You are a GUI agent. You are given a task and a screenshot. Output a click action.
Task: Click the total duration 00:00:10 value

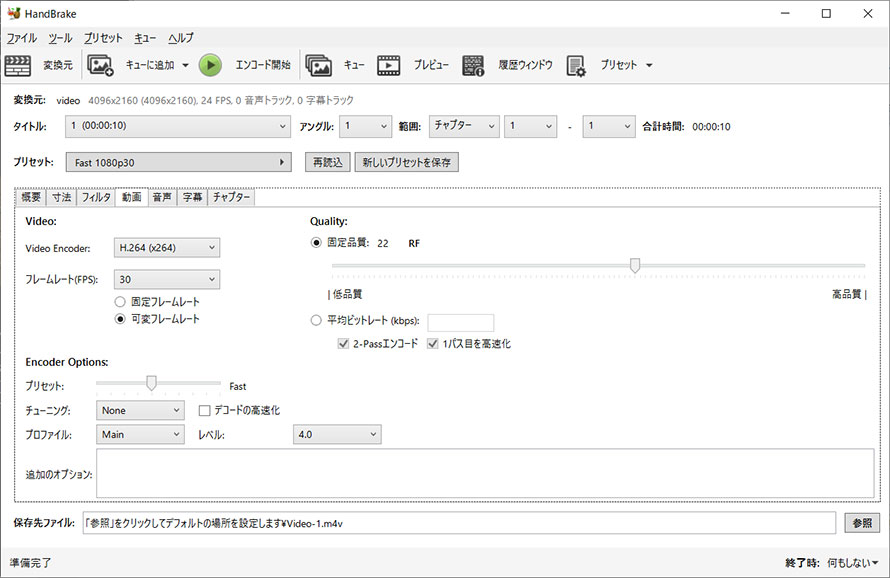711,127
